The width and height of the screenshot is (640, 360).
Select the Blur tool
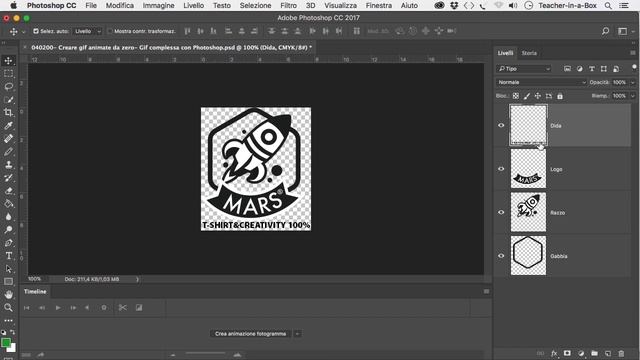point(8,217)
